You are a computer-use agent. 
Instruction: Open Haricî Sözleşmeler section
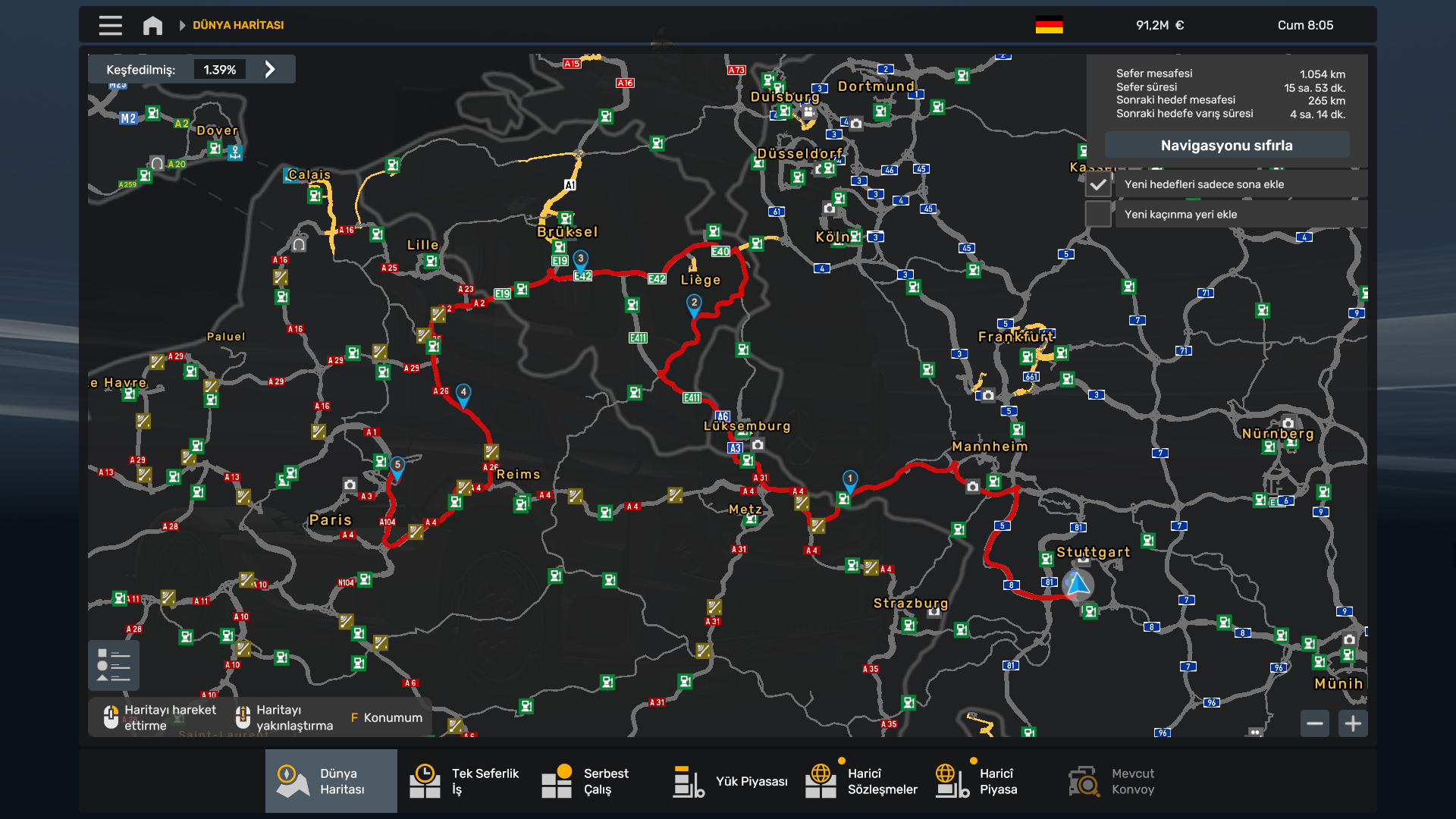(861, 781)
